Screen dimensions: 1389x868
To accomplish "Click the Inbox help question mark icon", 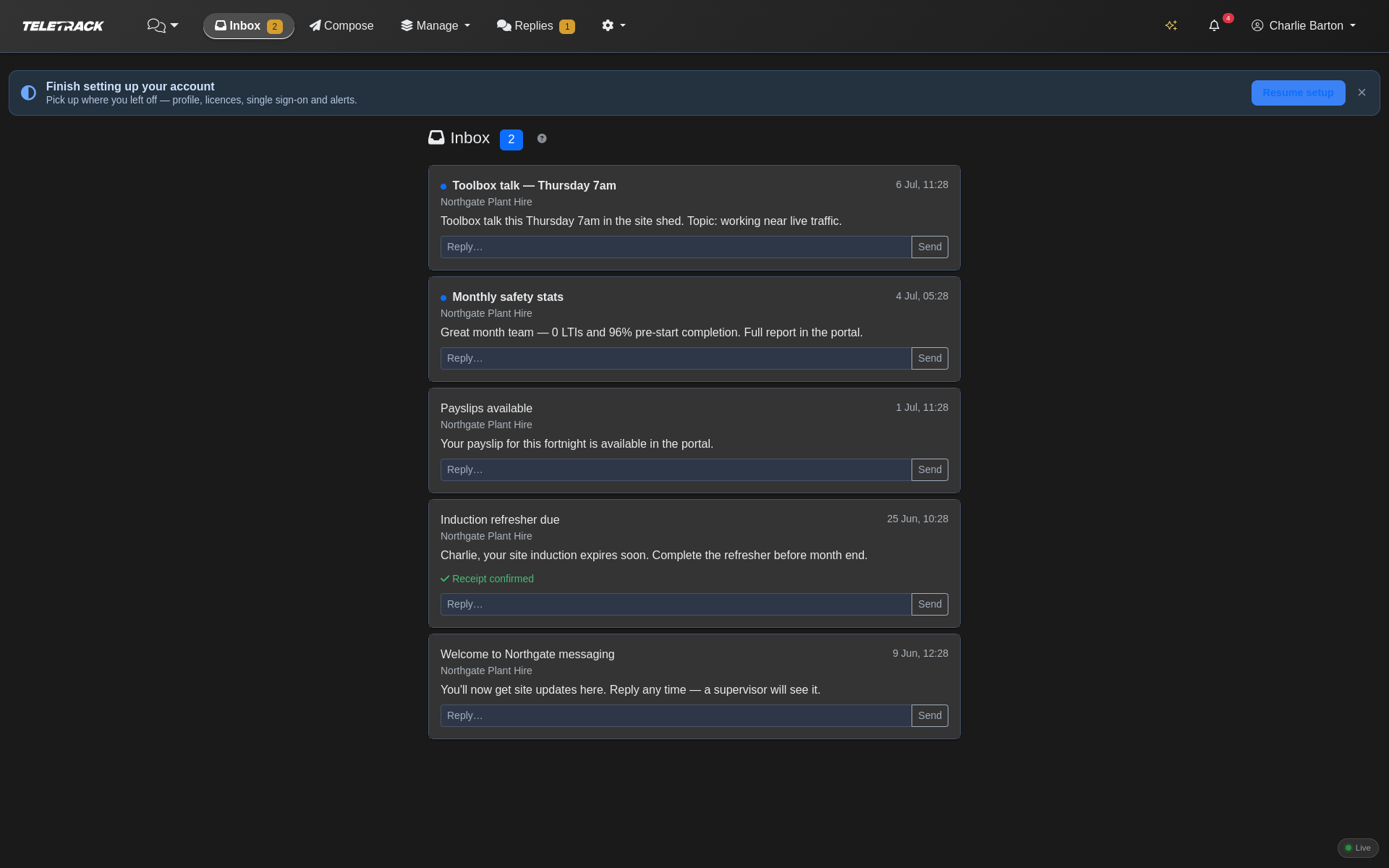I will pyautogui.click(x=542, y=139).
